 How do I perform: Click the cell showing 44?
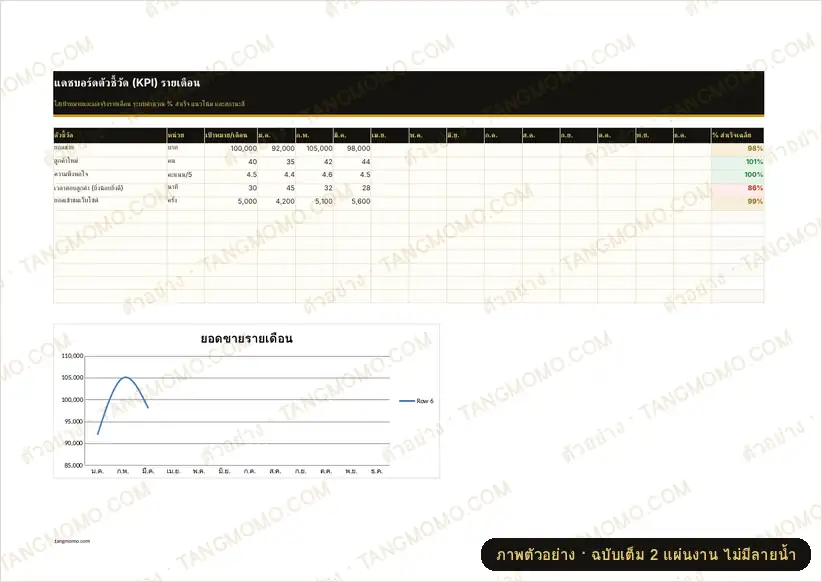point(352,162)
